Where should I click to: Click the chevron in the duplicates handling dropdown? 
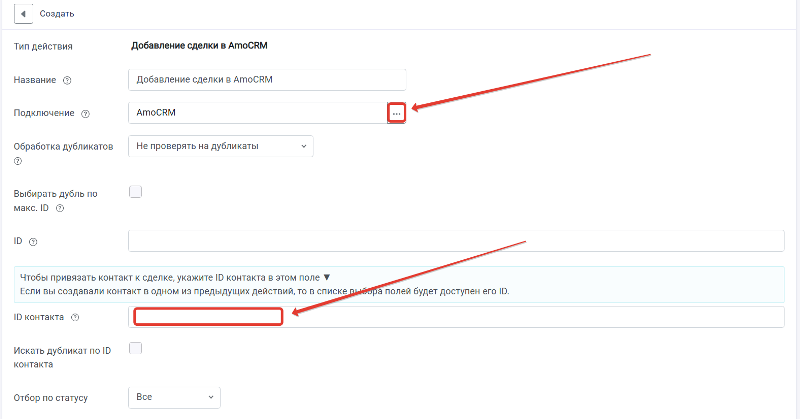[304, 146]
